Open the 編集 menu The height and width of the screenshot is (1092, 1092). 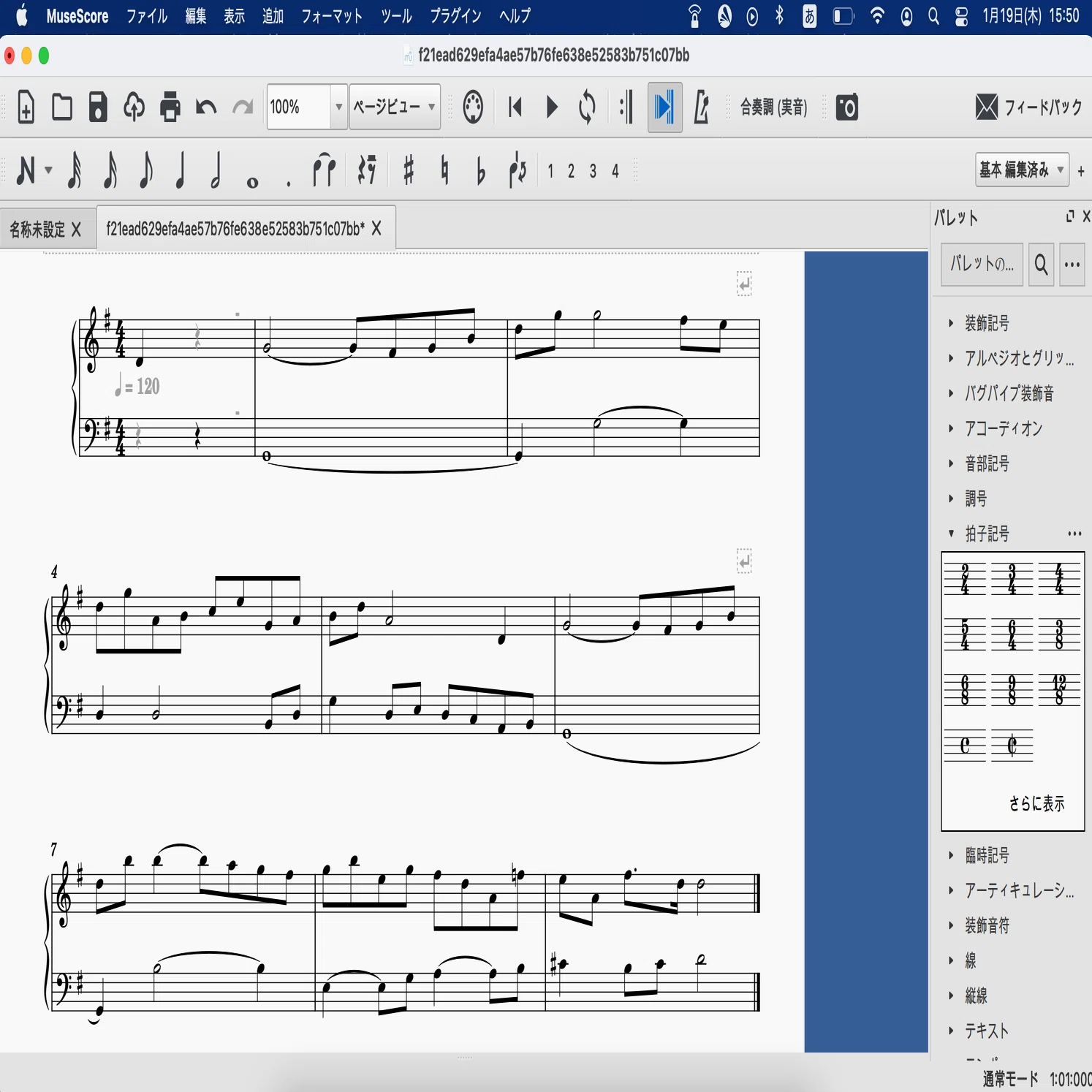(x=196, y=16)
